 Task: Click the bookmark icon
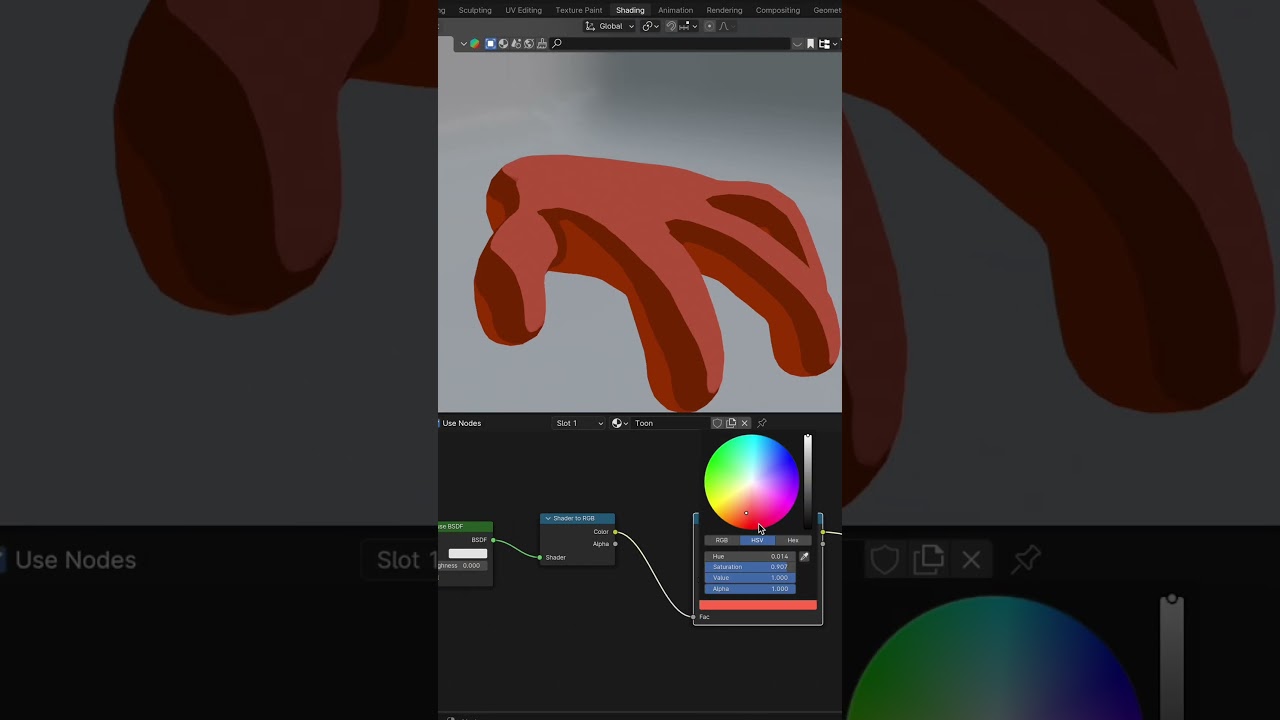pyautogui.click(x=810, y=44)
